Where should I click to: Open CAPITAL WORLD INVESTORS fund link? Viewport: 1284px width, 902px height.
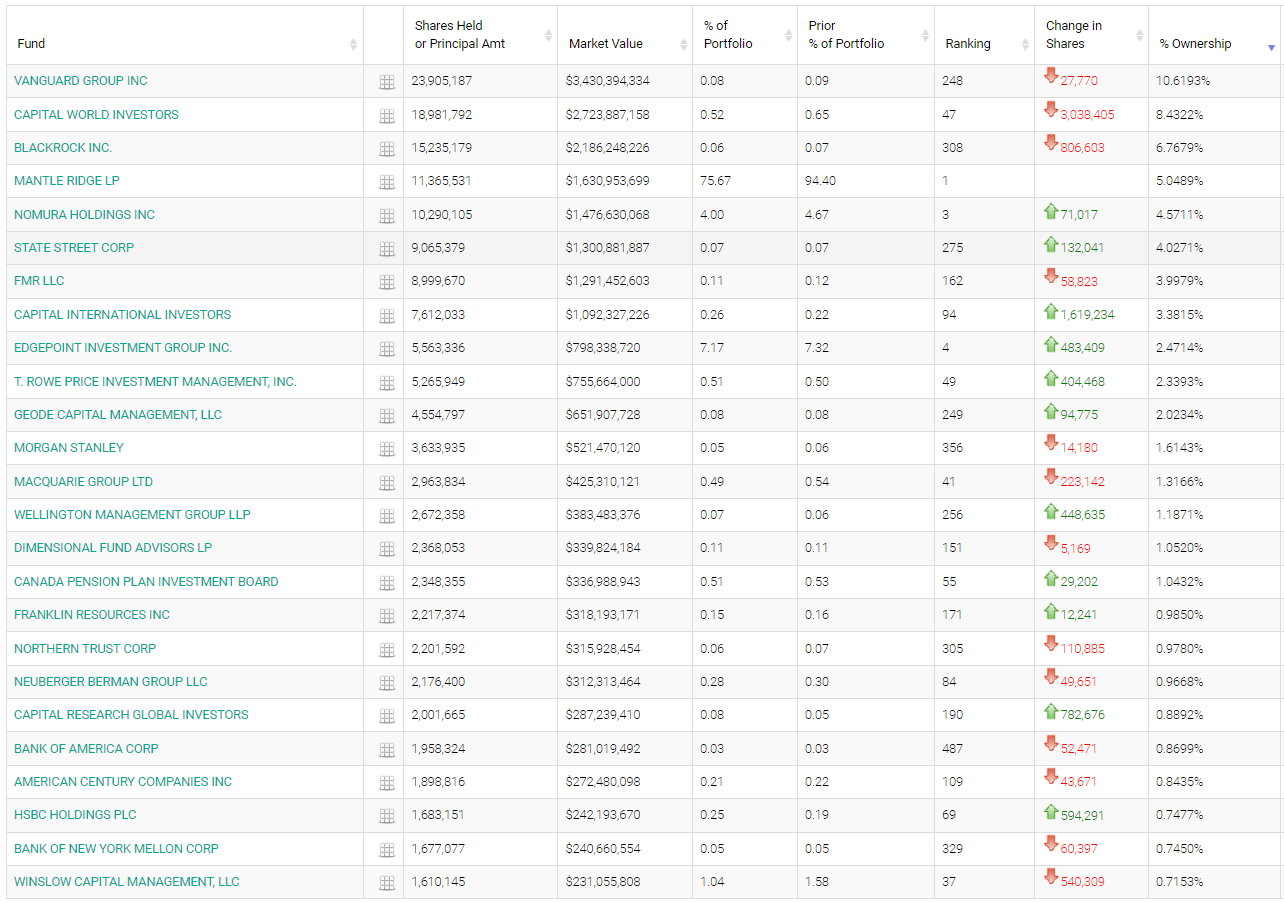96,115
